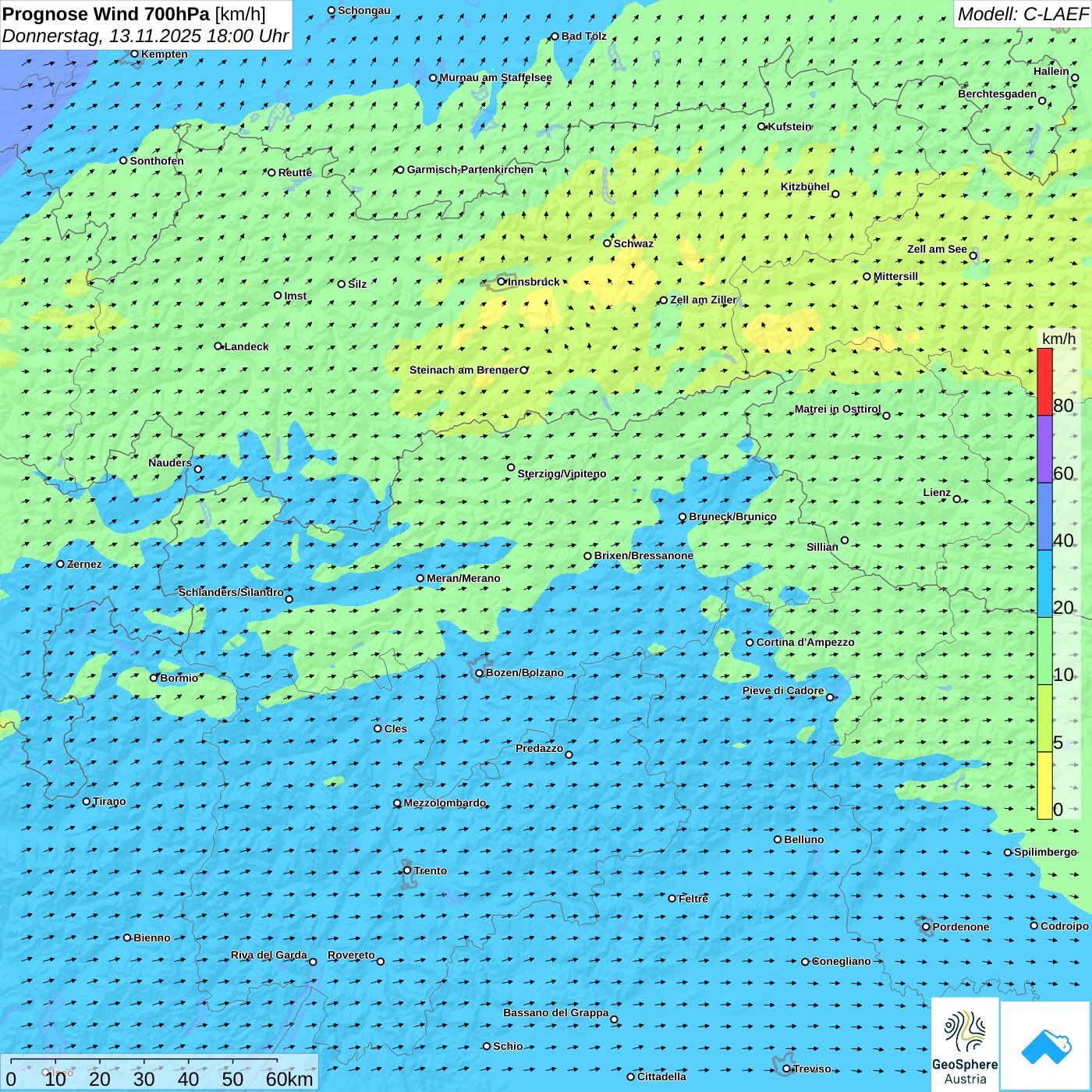The image size is (1092, 1092).
Task: Click the Garmisch-Partenkirchen marker
Action: click(x=400, y=170)
